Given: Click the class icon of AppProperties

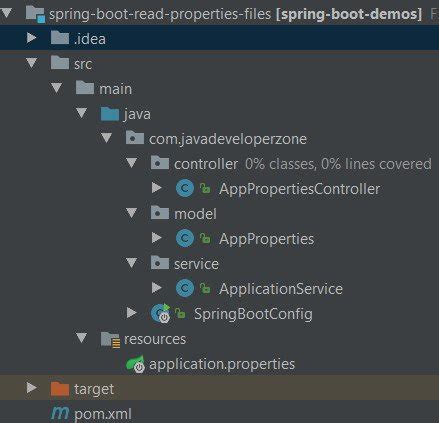Looking at the screenshot, I should point(185,238).
